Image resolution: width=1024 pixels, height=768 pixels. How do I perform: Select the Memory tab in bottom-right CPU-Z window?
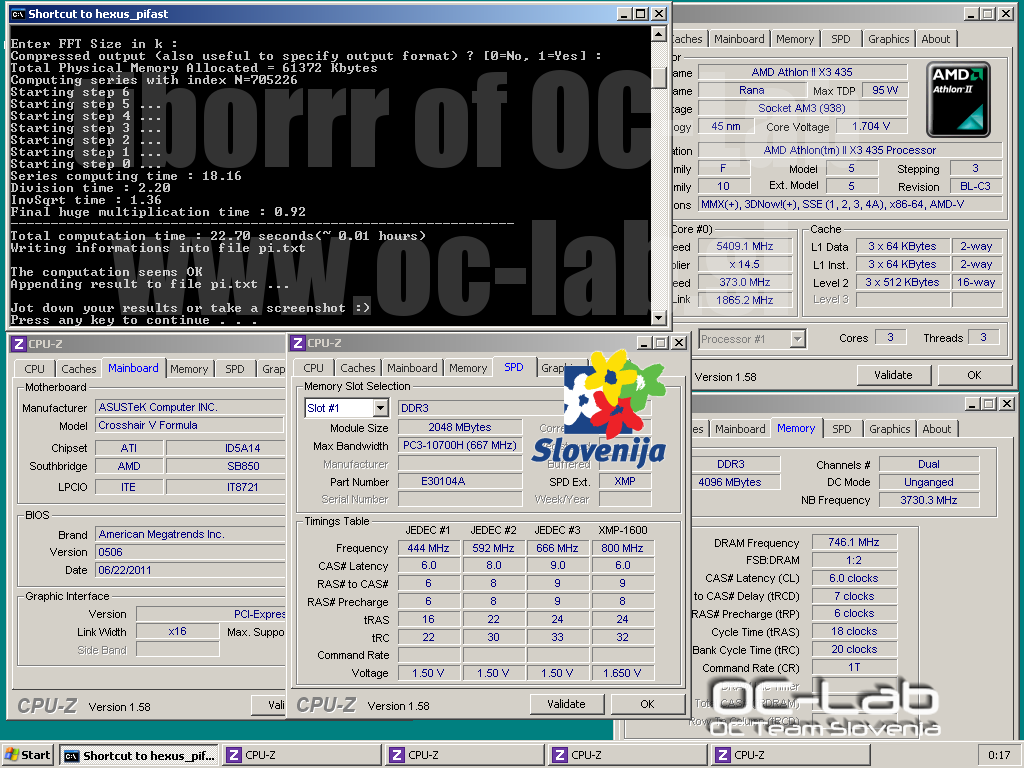pos(796,428)
